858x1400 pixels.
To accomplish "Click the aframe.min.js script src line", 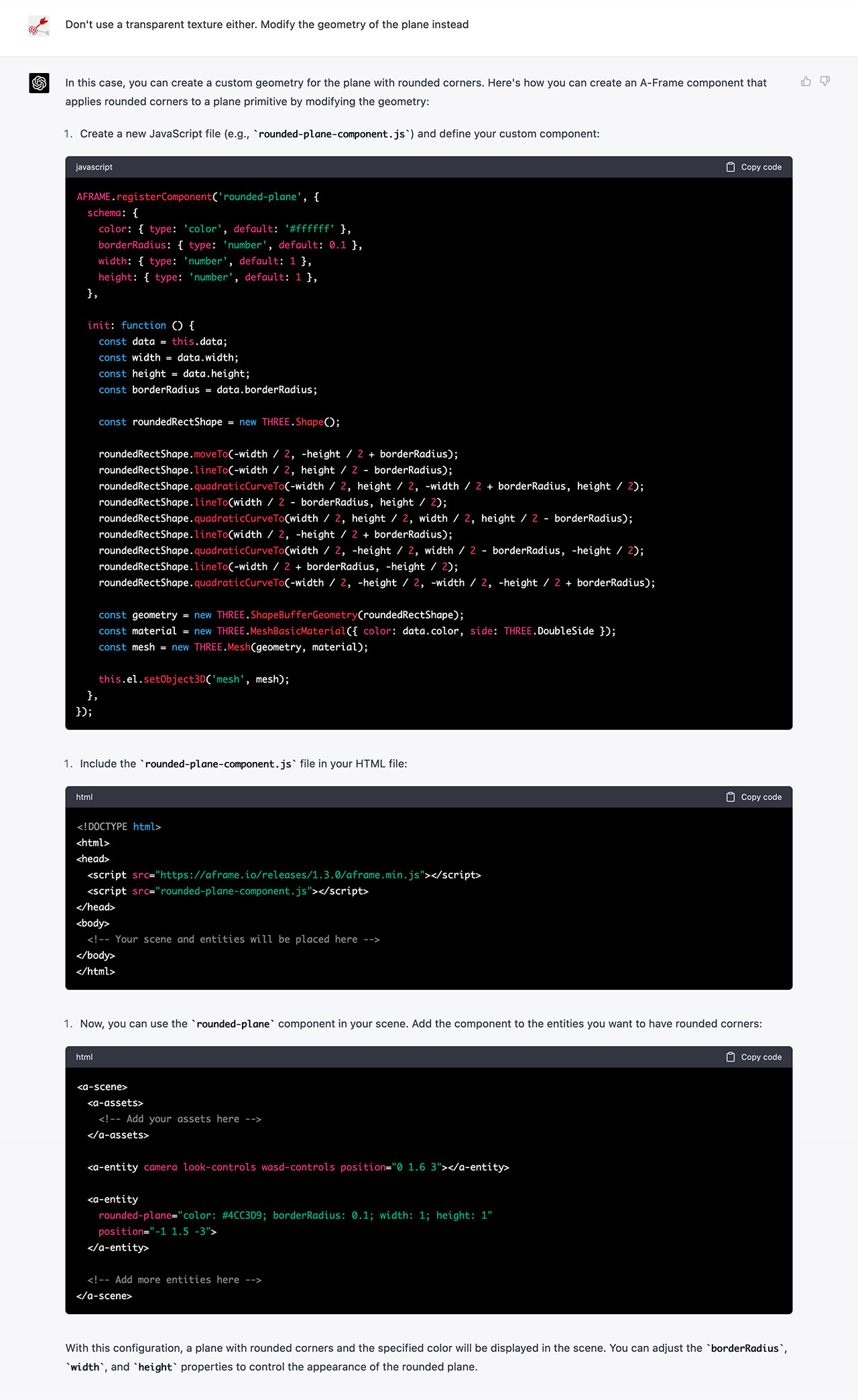I will 284,875.
